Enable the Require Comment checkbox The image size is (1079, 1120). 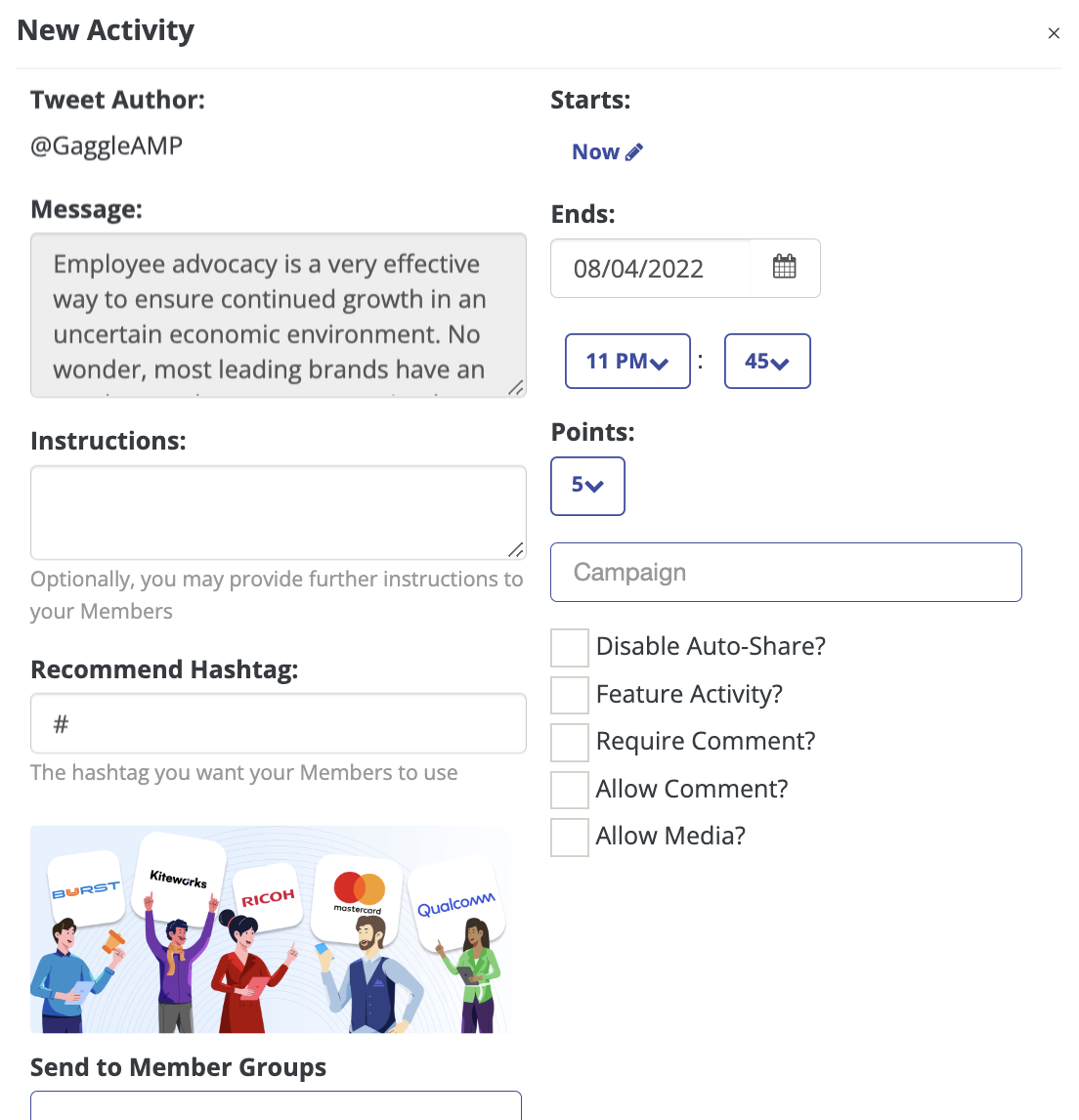coord(570,742)
